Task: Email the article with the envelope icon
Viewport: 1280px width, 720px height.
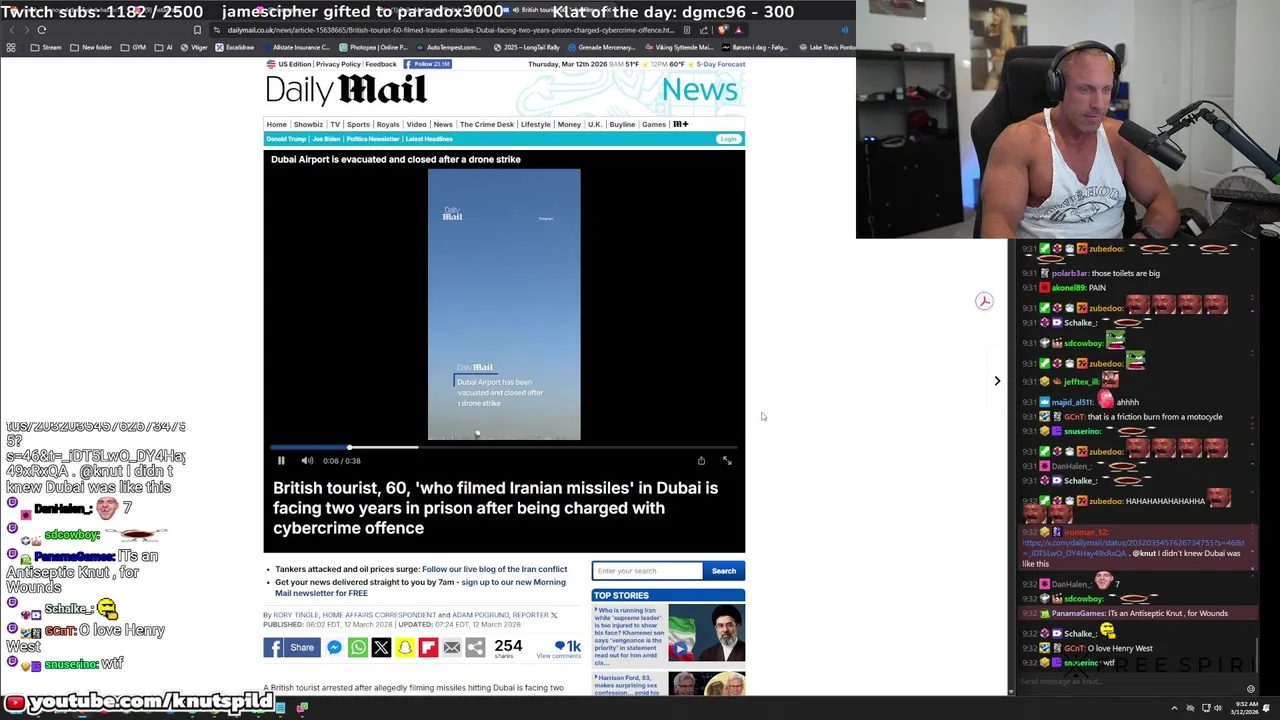Action: (x=452, y=647)
